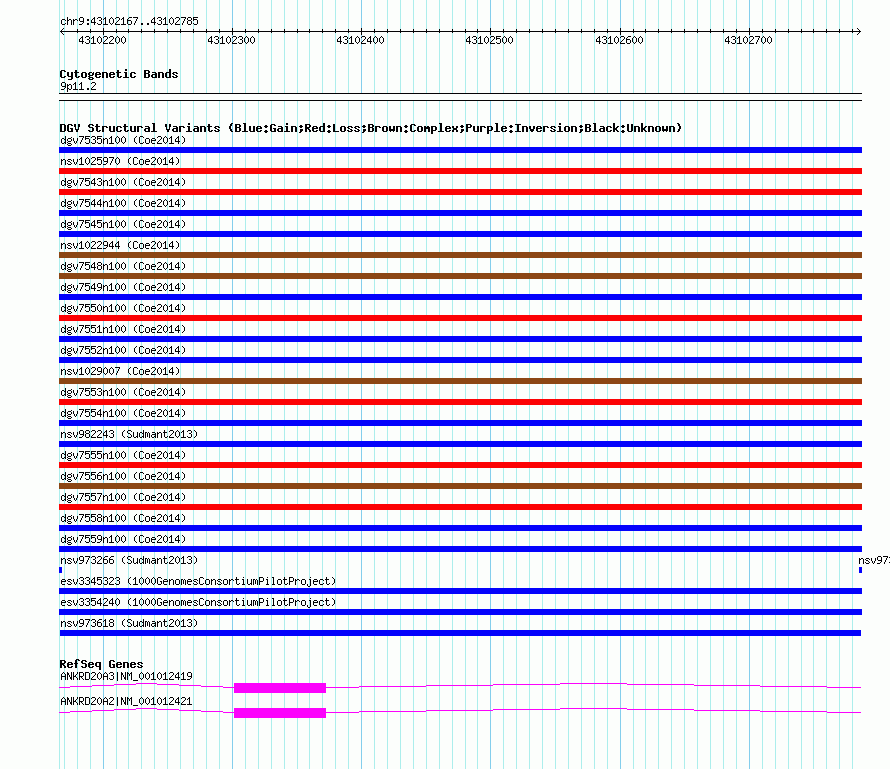
Task: Click the nsv1029007 (Coe2014) label
Action: click(x=120, y=371)
